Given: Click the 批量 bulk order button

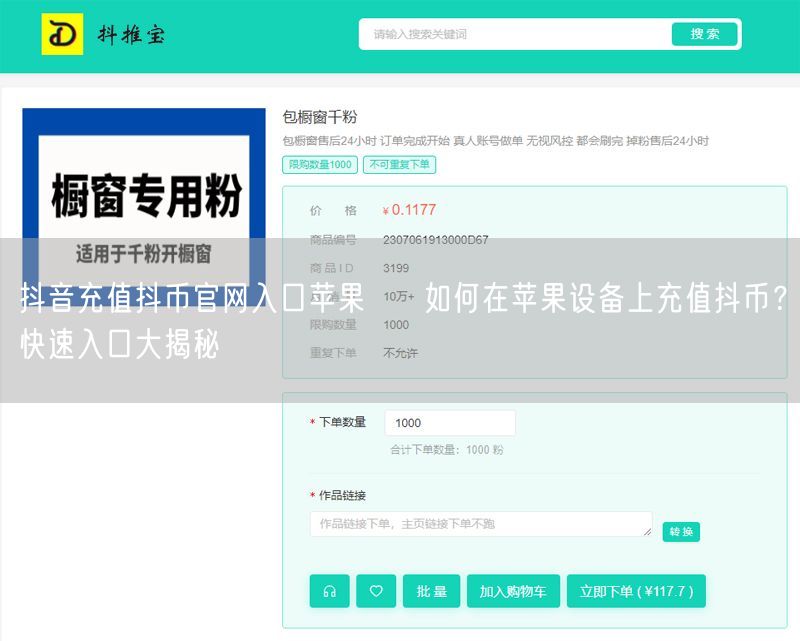Looking at the screenshot, I should click(432, 591).
